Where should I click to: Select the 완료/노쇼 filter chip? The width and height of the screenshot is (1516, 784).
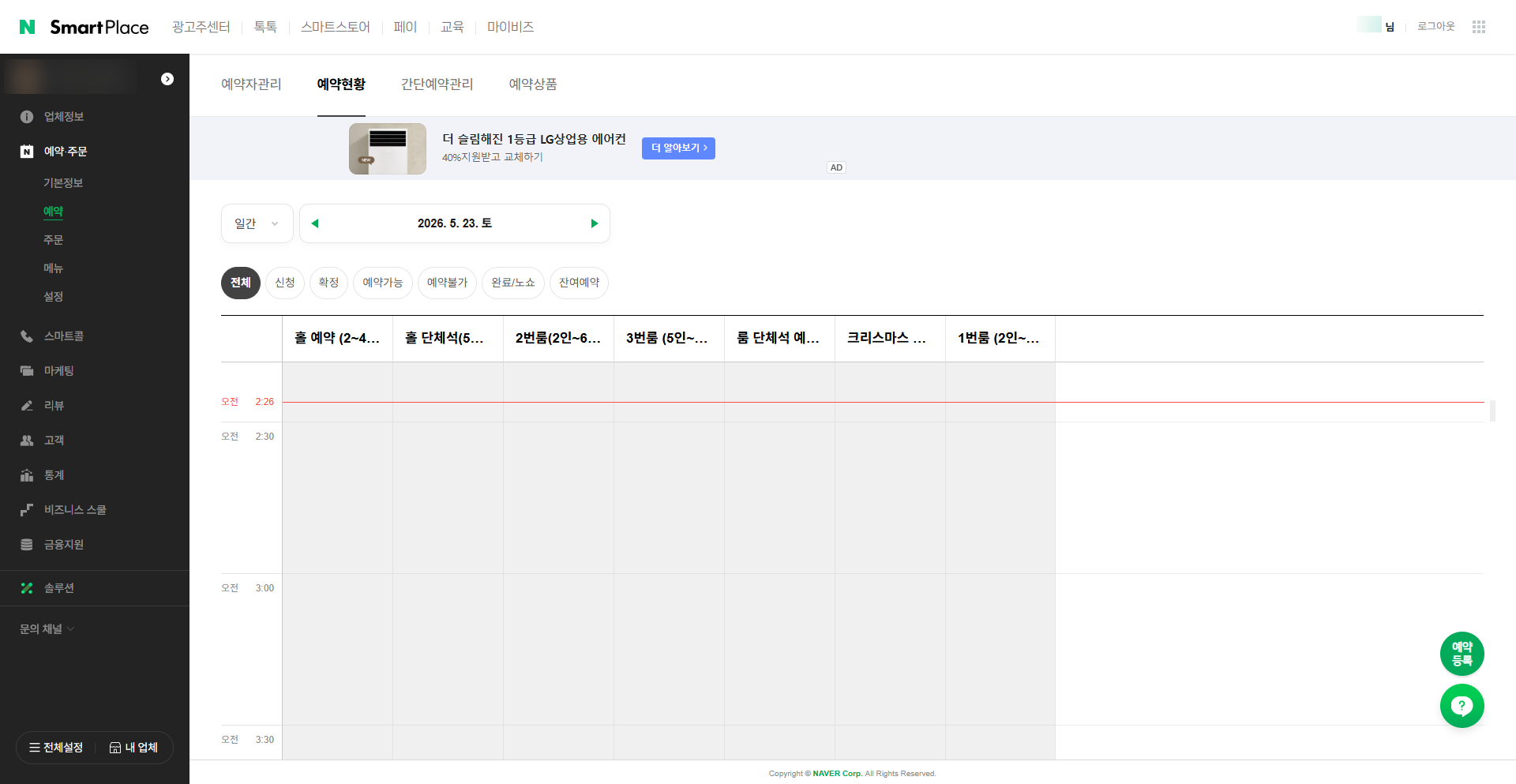tap(513, 283)
